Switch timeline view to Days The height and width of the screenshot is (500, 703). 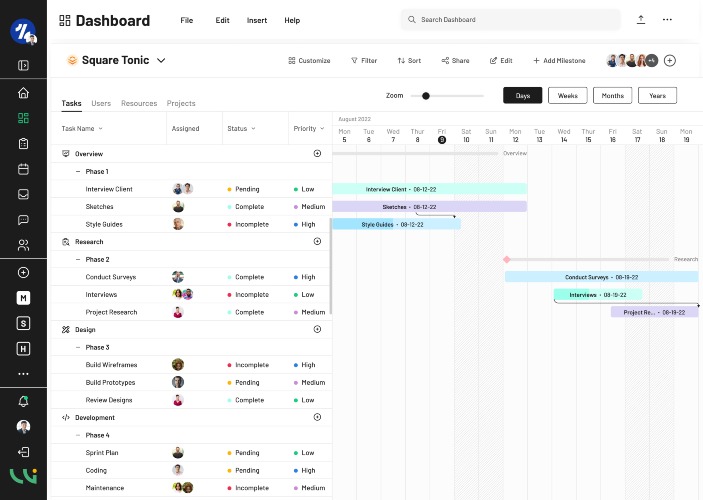pos(523,96)
